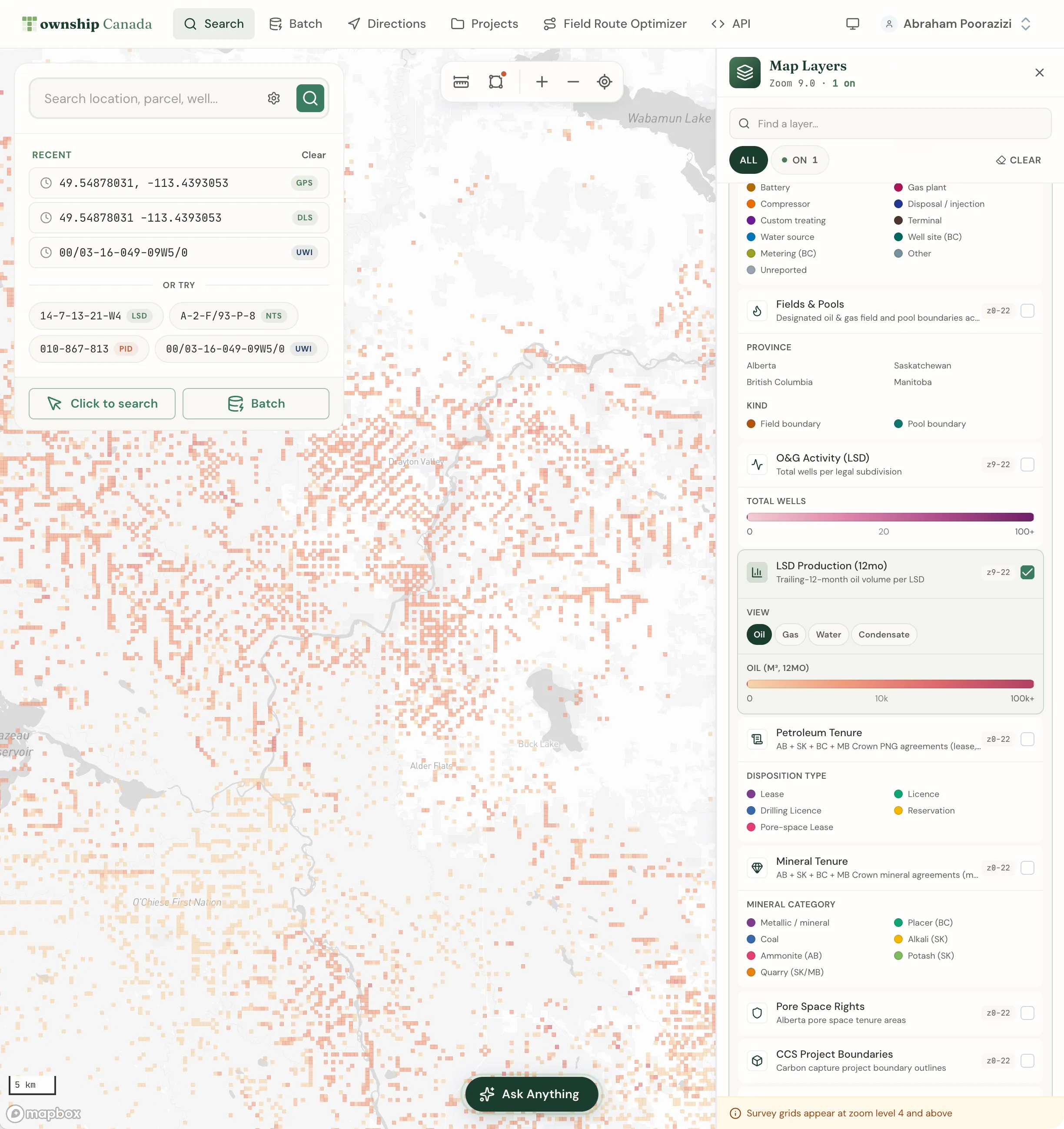Uncheck the LSD Production (12mo) layer
The image size is (1064, 1129).
pos(1027,572)
